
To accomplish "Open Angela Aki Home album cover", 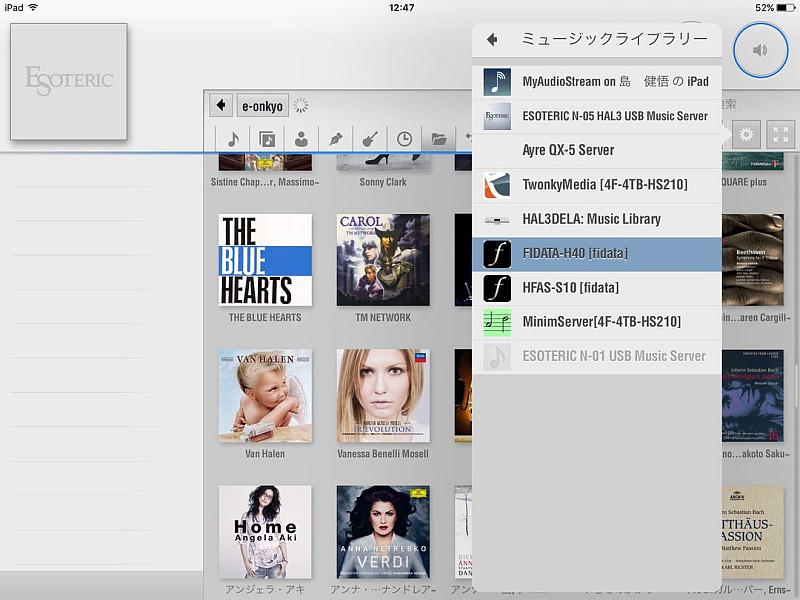I will tap(265, 532).
